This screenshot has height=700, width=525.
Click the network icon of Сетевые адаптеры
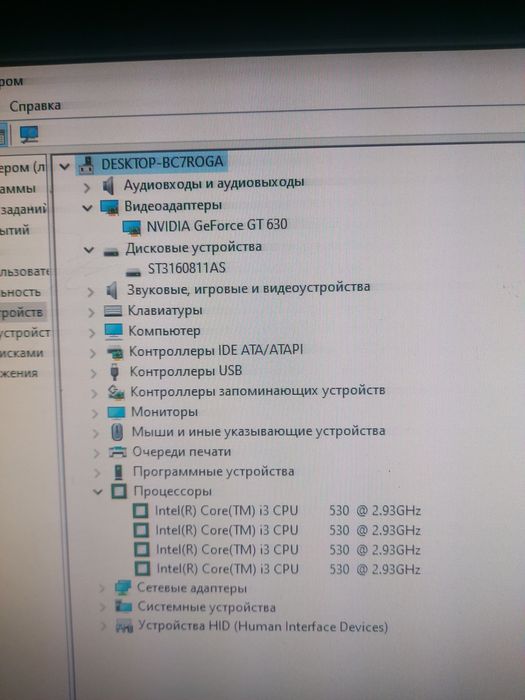tap(123, 588)
